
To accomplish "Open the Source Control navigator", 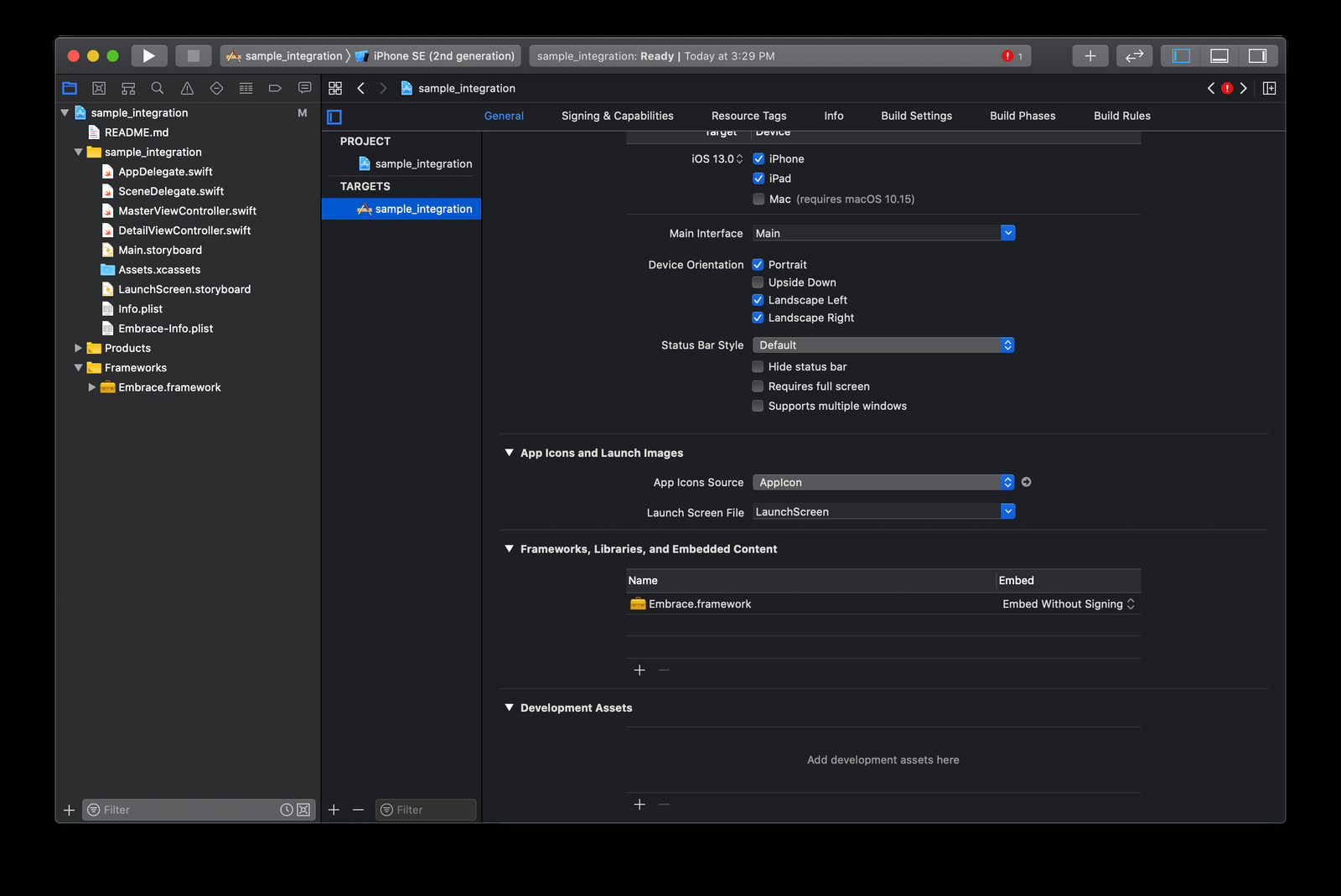I will point(99,88).
